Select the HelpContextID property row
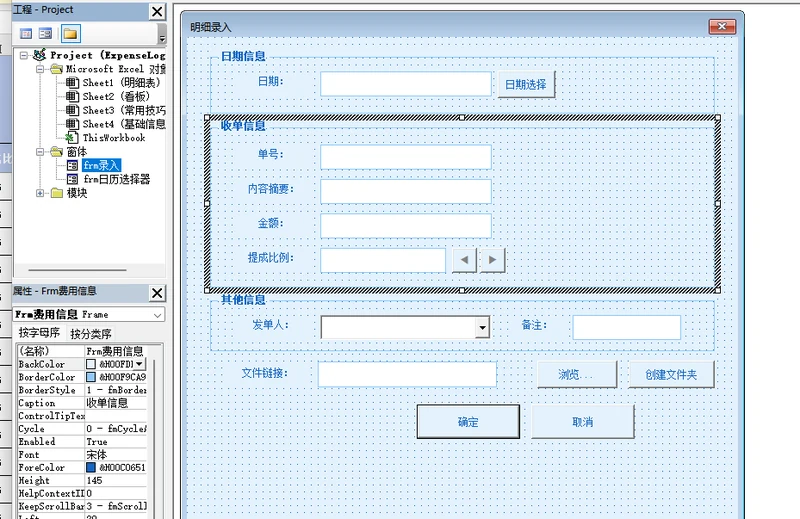 click(82, 493)
